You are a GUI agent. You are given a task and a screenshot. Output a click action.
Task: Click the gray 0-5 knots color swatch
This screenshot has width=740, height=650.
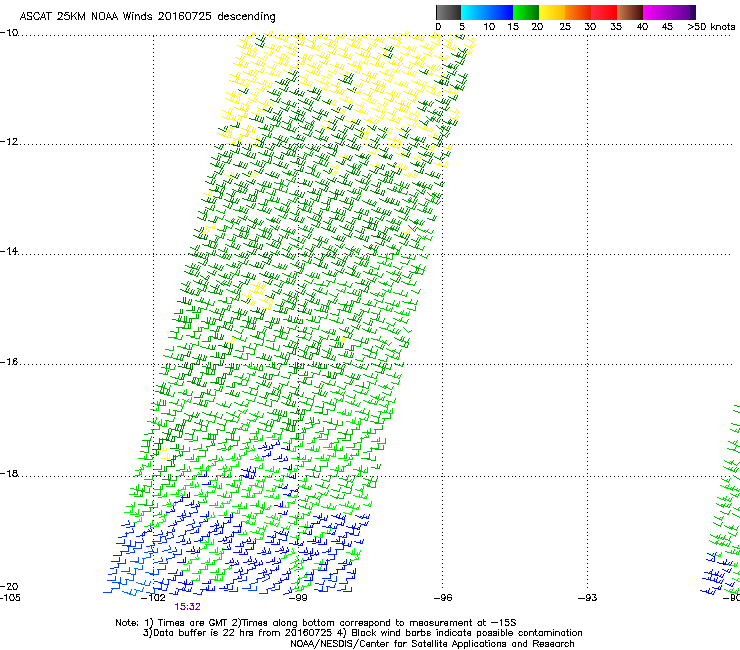click(x=448, y=12)
